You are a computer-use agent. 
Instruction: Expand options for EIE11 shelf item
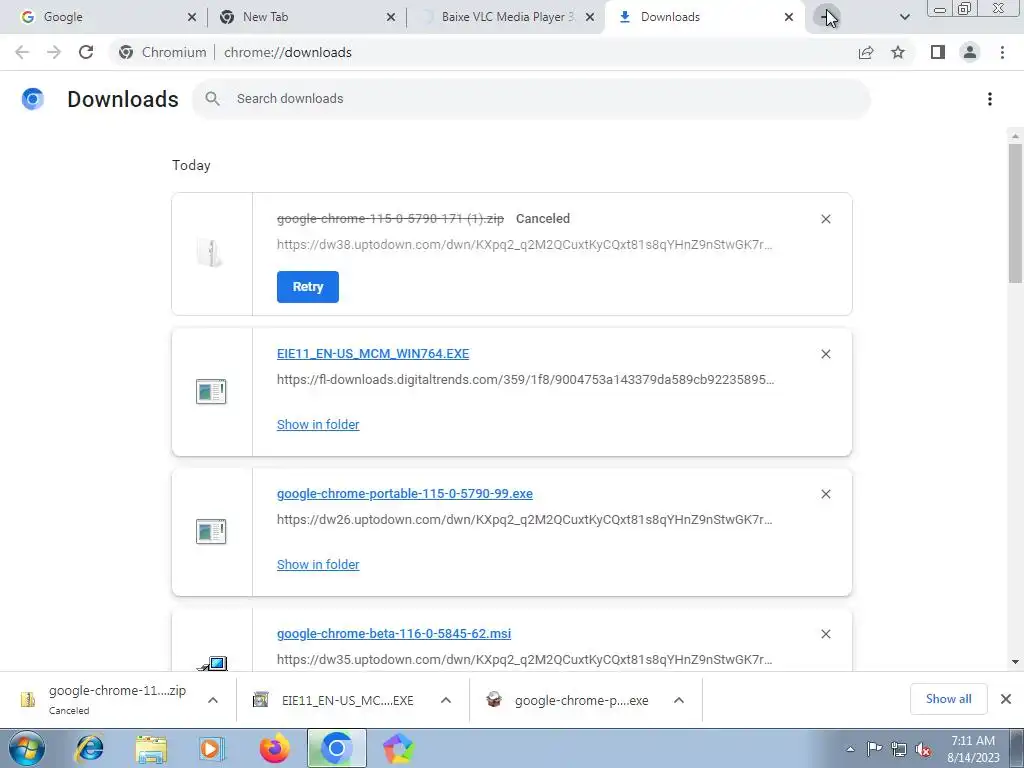tap(446, 700)
